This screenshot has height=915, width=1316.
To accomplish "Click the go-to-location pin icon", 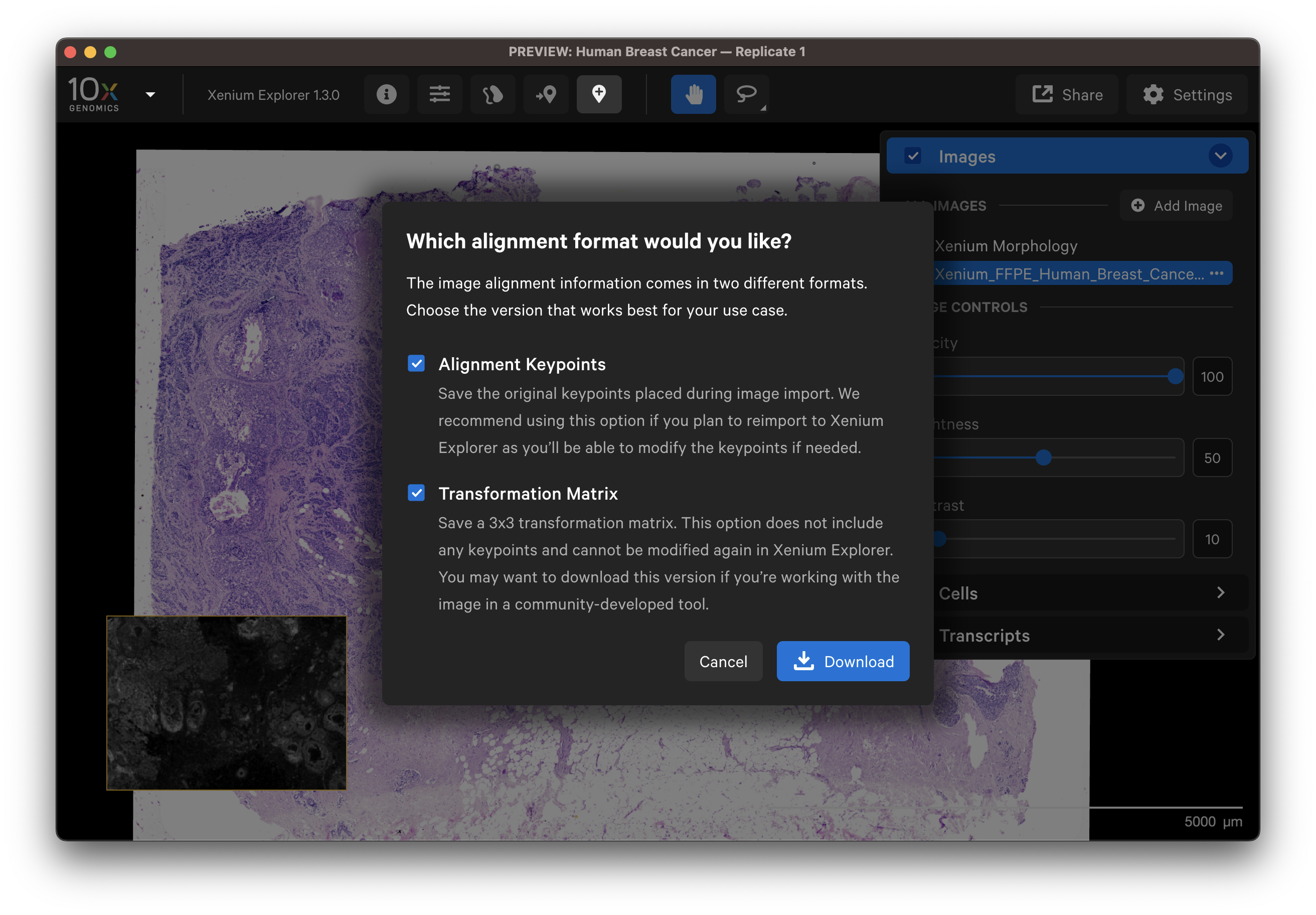I will [x=546, y=94].
